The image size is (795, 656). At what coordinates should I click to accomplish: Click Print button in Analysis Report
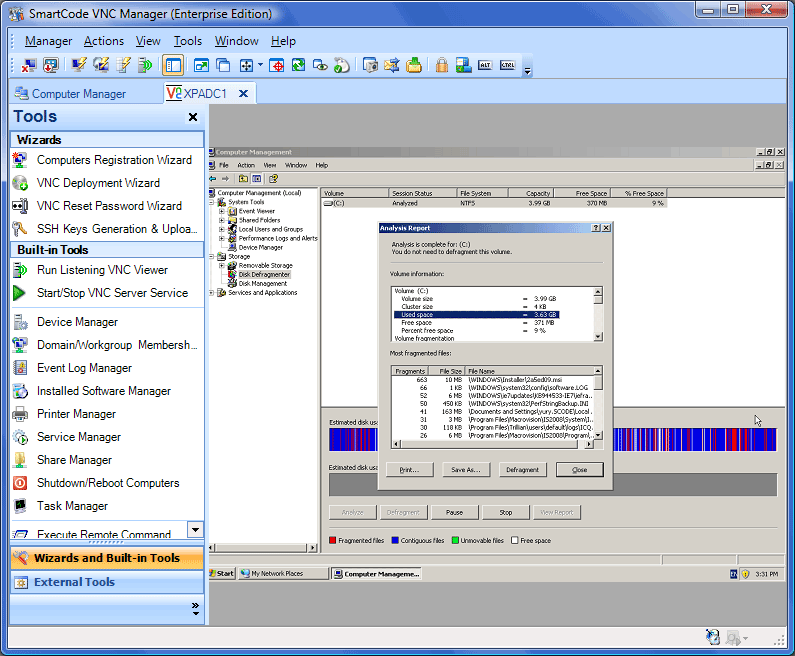[x=409, y=470]
